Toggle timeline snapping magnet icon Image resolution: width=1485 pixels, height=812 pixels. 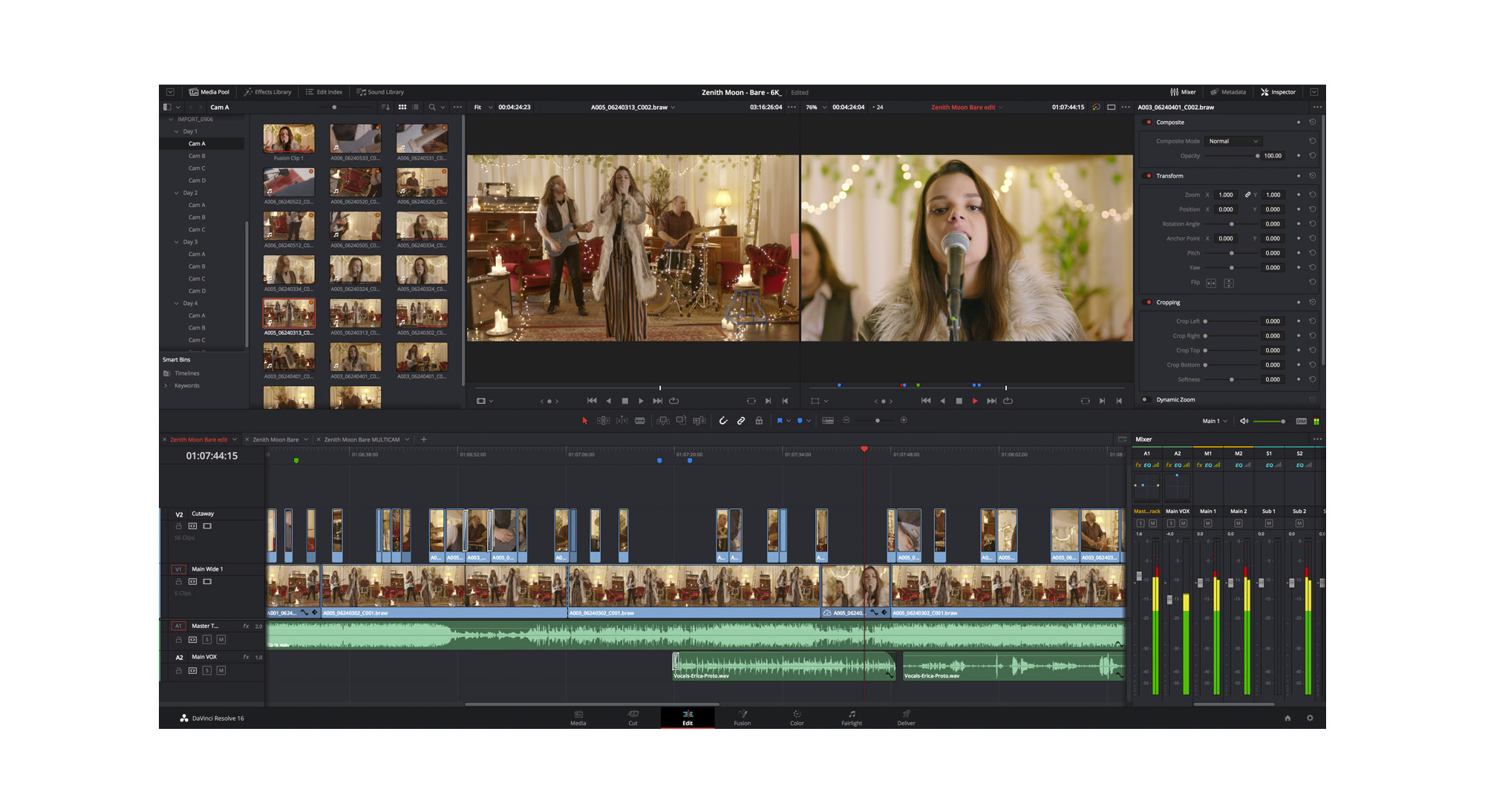pos(722,421)
